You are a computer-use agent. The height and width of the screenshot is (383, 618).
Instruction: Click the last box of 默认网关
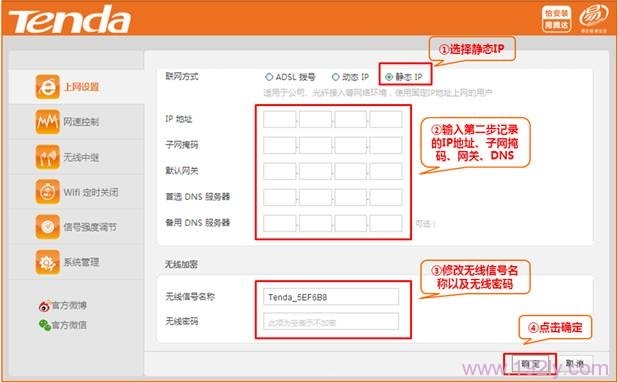[386, 171]
